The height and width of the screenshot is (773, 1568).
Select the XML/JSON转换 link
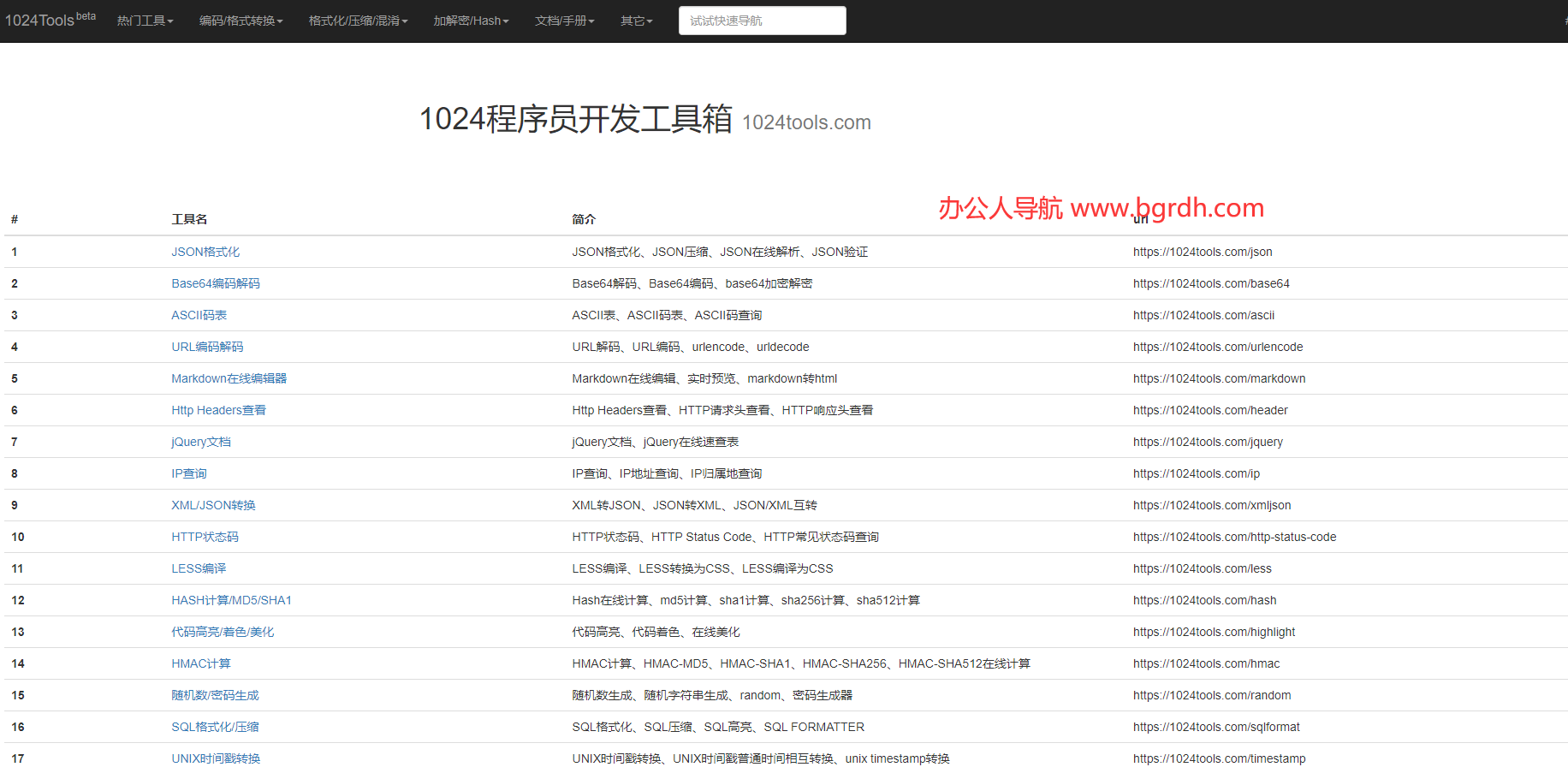tap(212, 505)
